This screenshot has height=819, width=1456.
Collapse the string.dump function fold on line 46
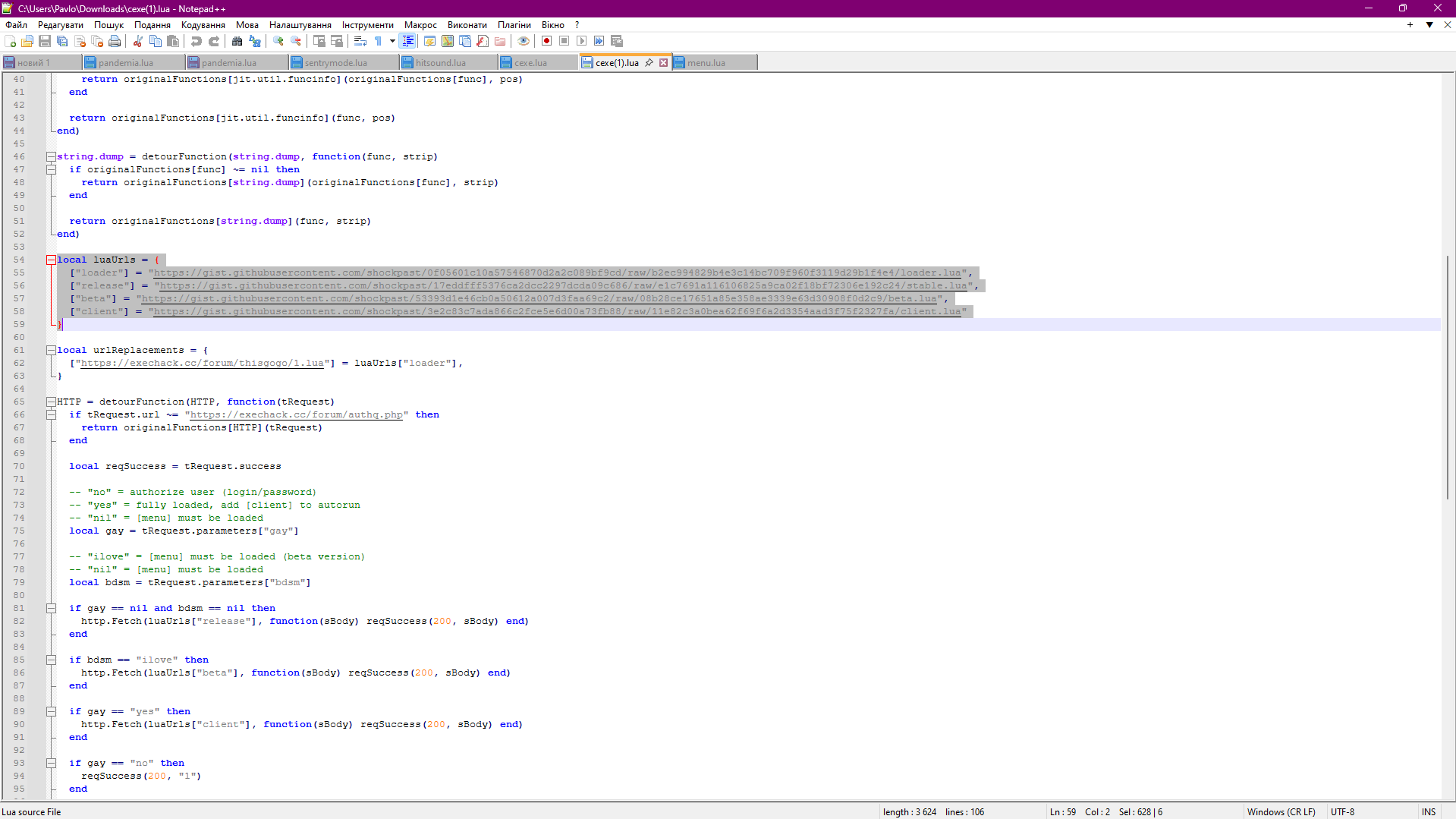pyautogui.click(x=51, y=156)
